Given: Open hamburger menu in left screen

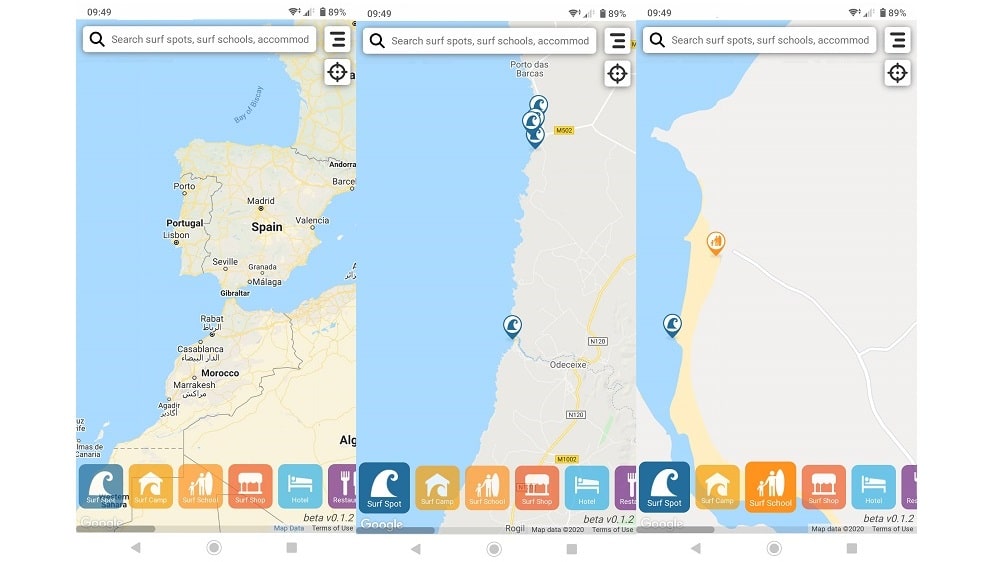Looking at the screenshot, I should click(337, 40).
